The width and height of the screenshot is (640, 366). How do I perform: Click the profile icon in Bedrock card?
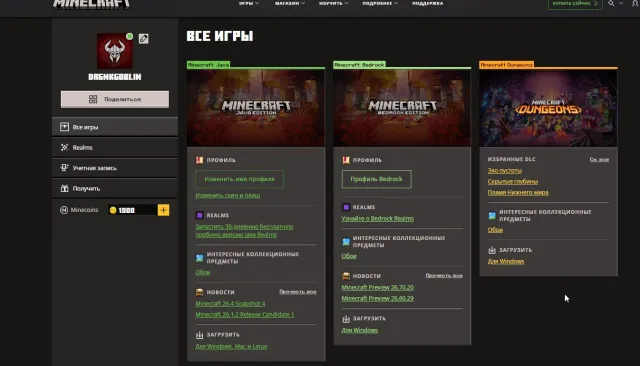tap(346, 160)
